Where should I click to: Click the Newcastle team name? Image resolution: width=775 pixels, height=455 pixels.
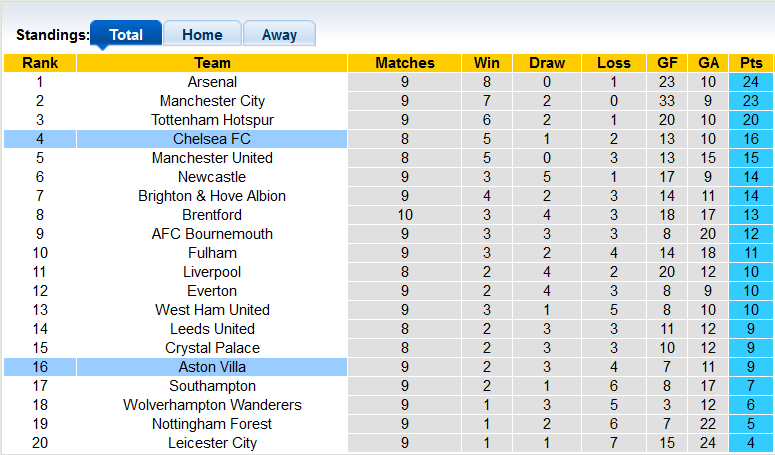pos(212,177)
